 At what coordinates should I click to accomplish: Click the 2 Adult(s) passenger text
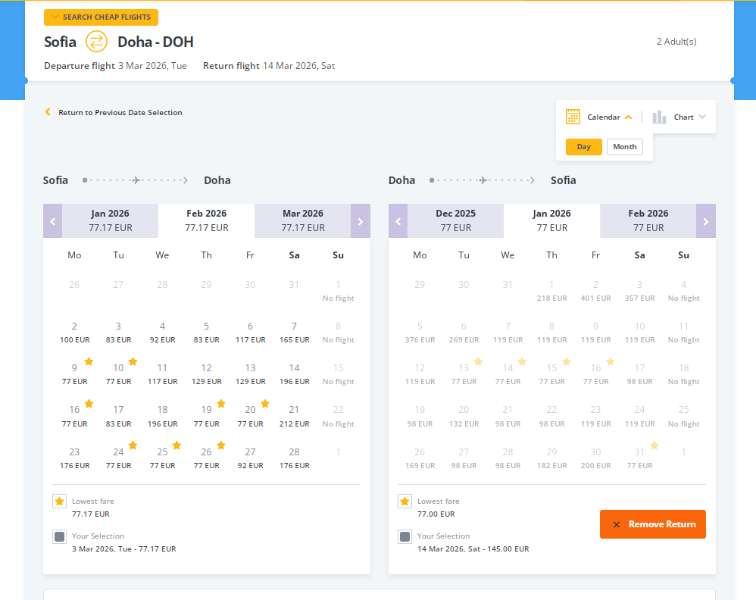coord(676,41)
